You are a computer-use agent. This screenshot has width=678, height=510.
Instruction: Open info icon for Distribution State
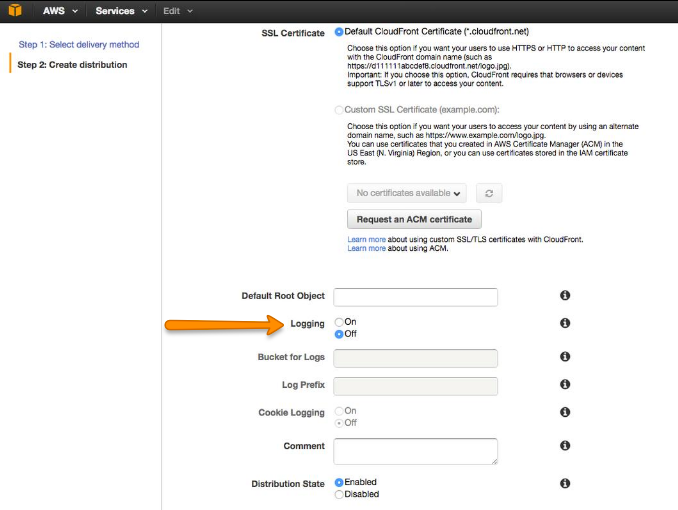click(565, 483)
